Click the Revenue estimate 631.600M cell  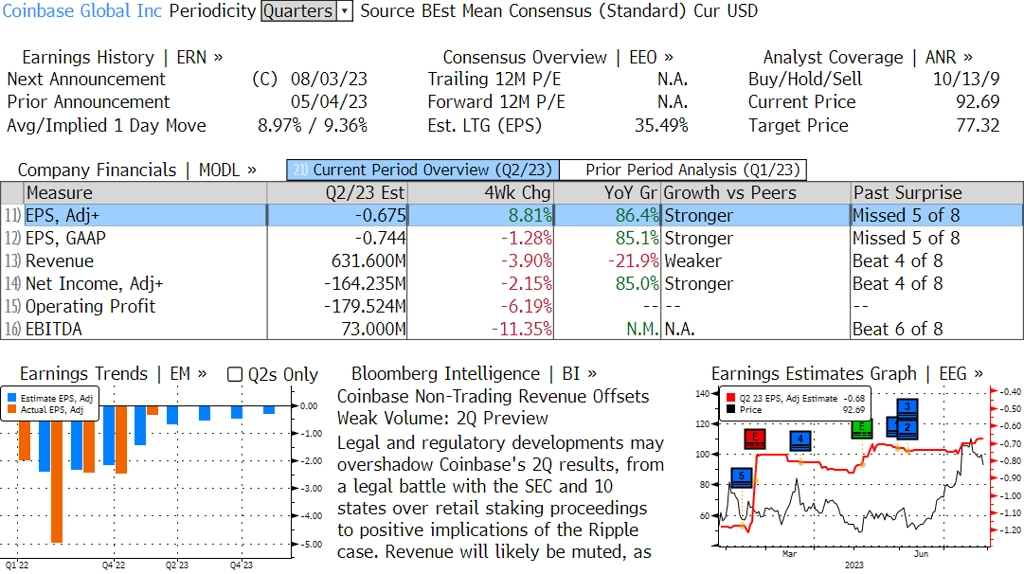click(x=368, y=261)
